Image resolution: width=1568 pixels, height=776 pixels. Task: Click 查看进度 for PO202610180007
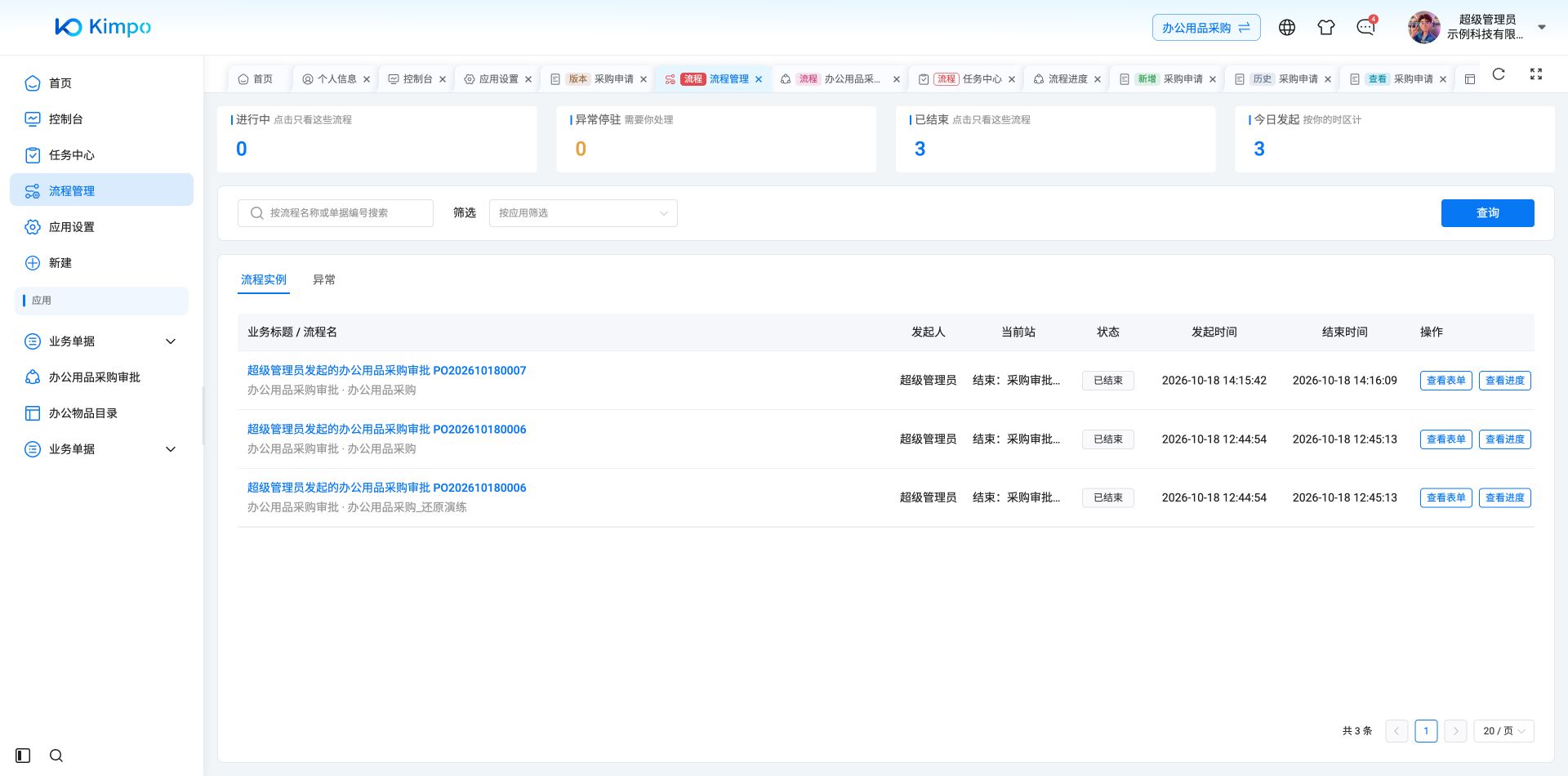1505,381
